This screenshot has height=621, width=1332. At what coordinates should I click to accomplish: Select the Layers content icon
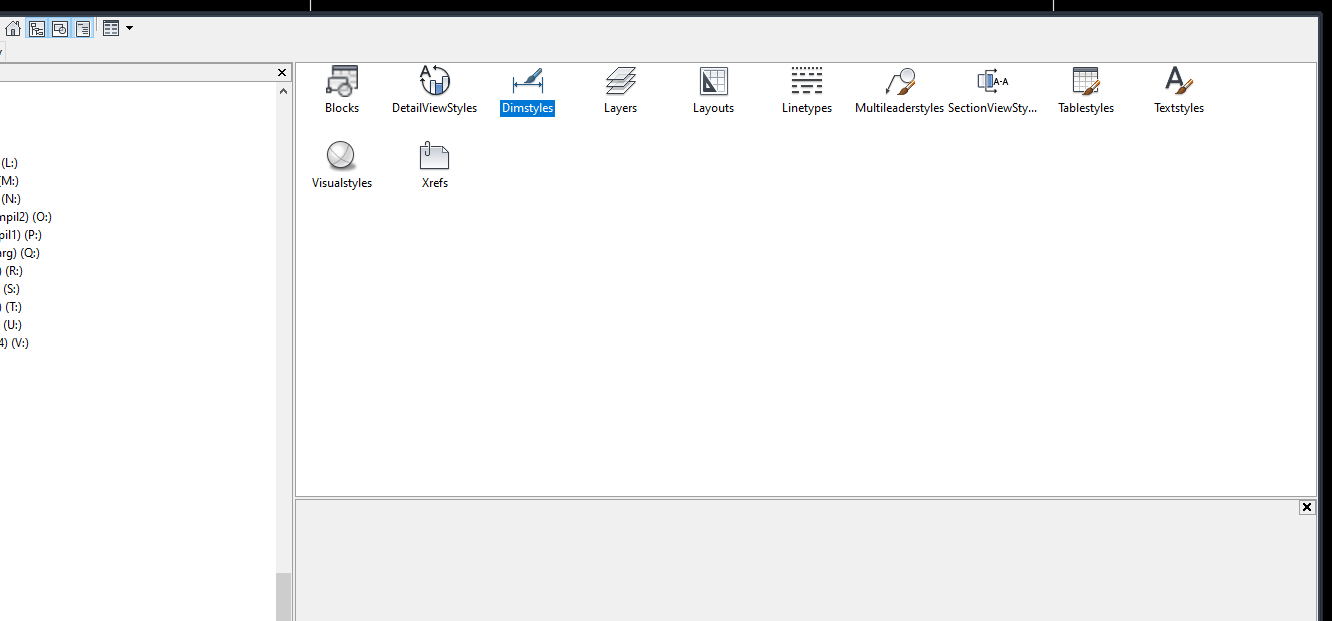(x=620, y=90)
